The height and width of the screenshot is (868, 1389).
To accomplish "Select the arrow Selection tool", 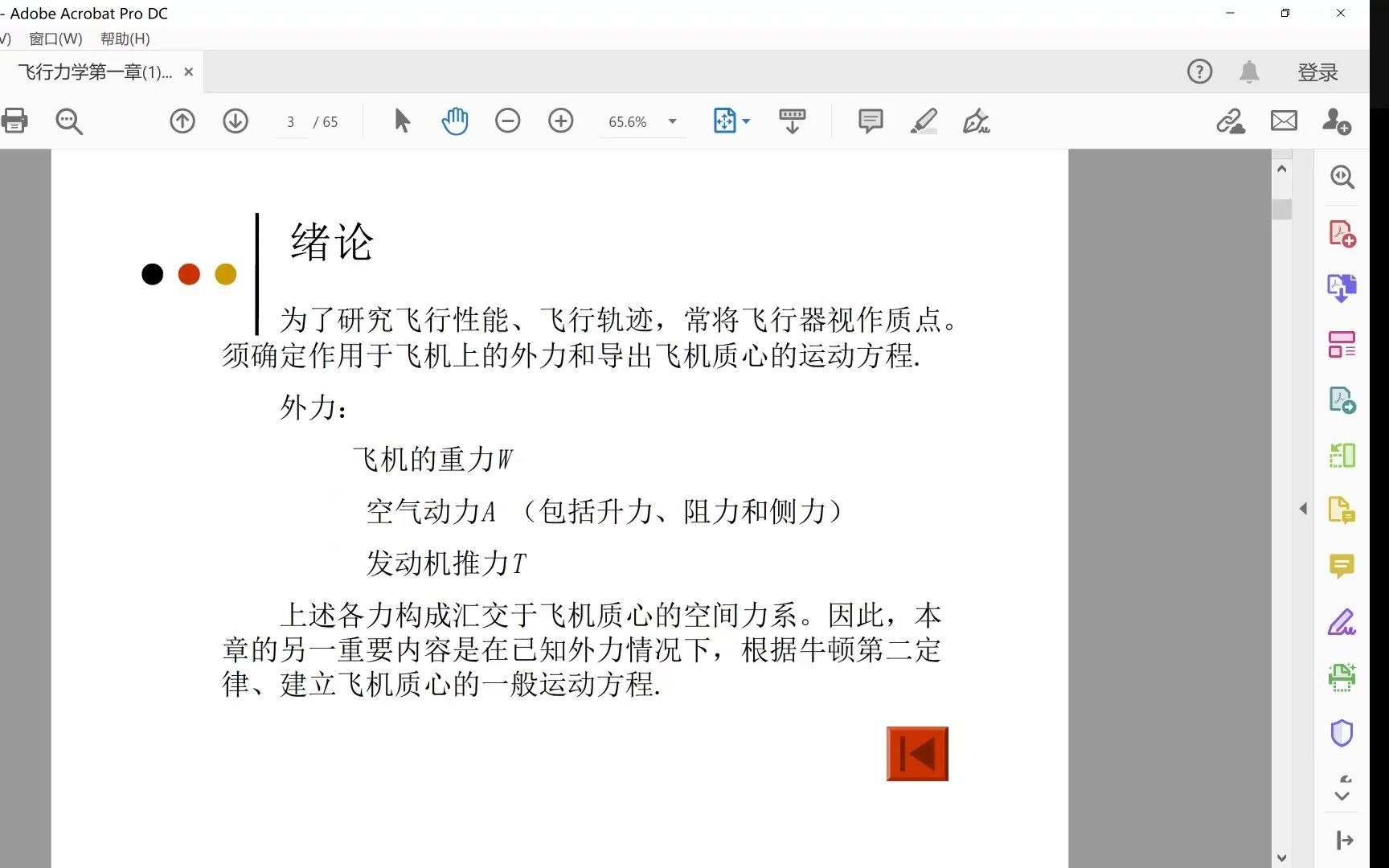I will (403, 121).
